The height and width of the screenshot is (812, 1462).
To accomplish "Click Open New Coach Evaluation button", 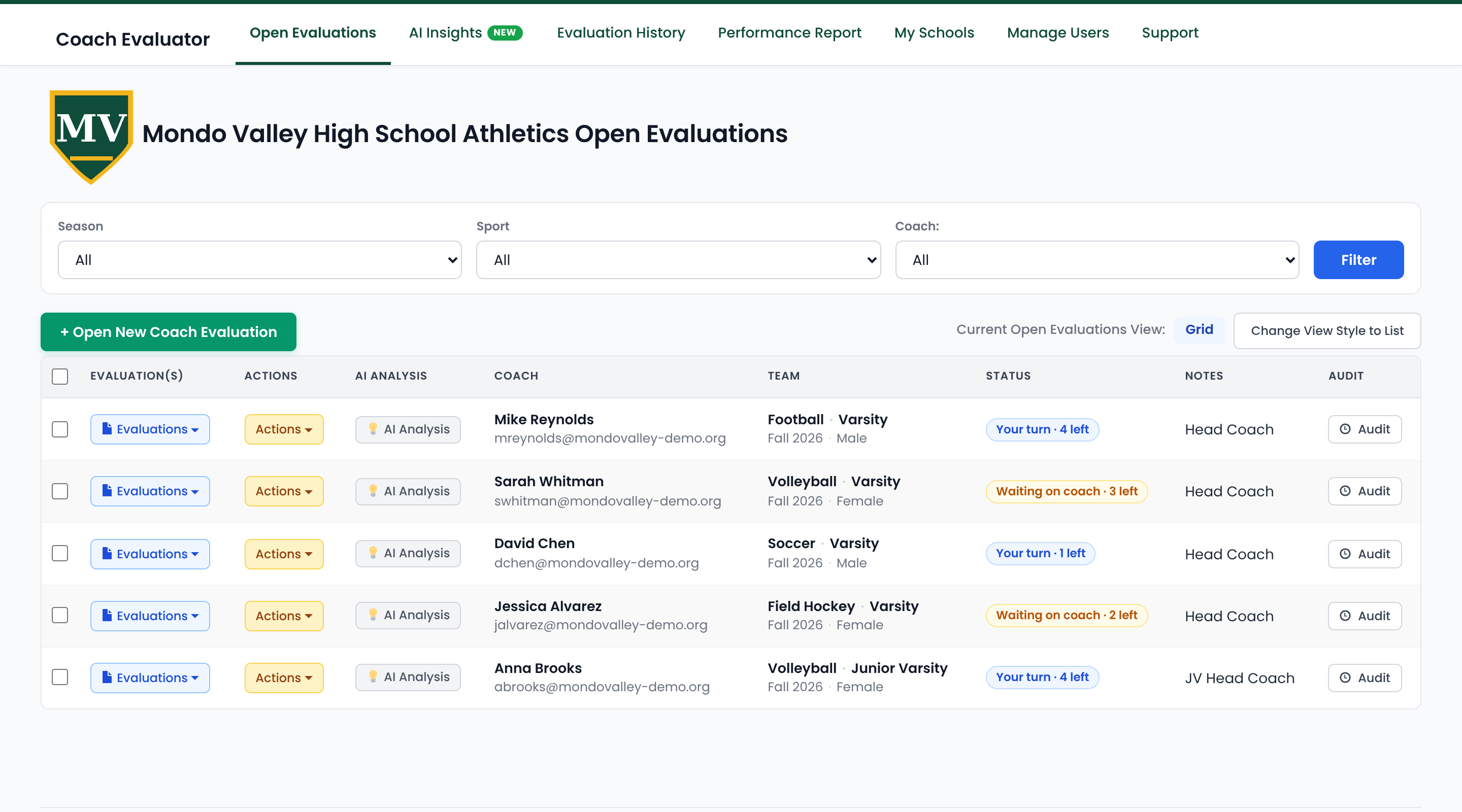I will 169,332.
